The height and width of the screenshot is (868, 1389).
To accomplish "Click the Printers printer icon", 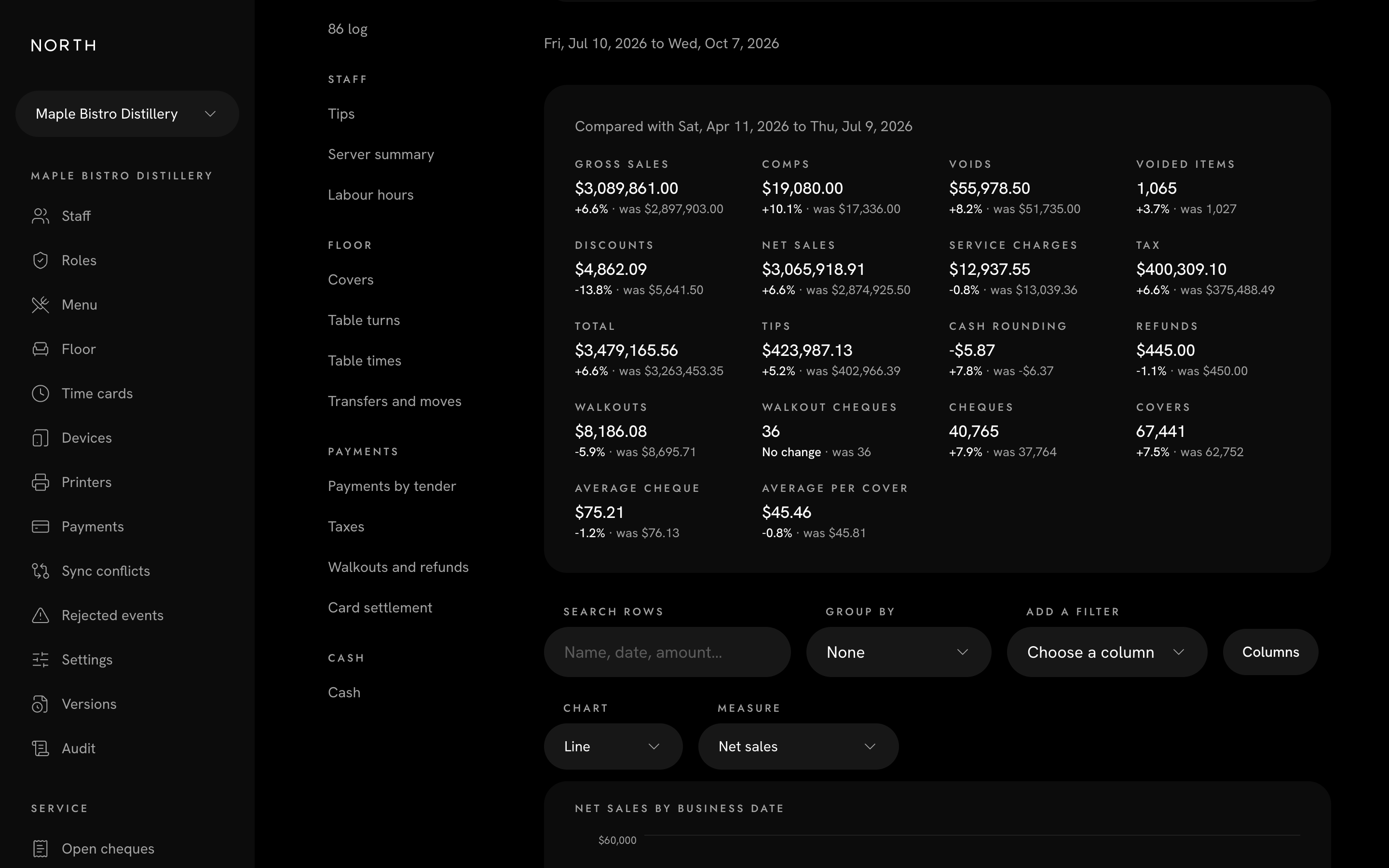I will pyautogui.click(x=40, y=482).
